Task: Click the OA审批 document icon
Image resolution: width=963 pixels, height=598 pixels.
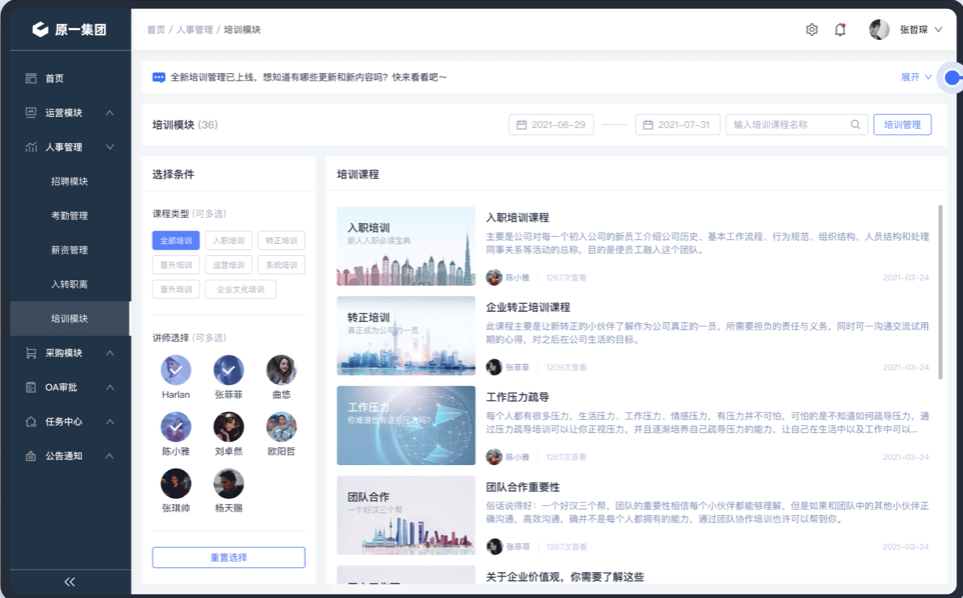Action: (31, 387)
